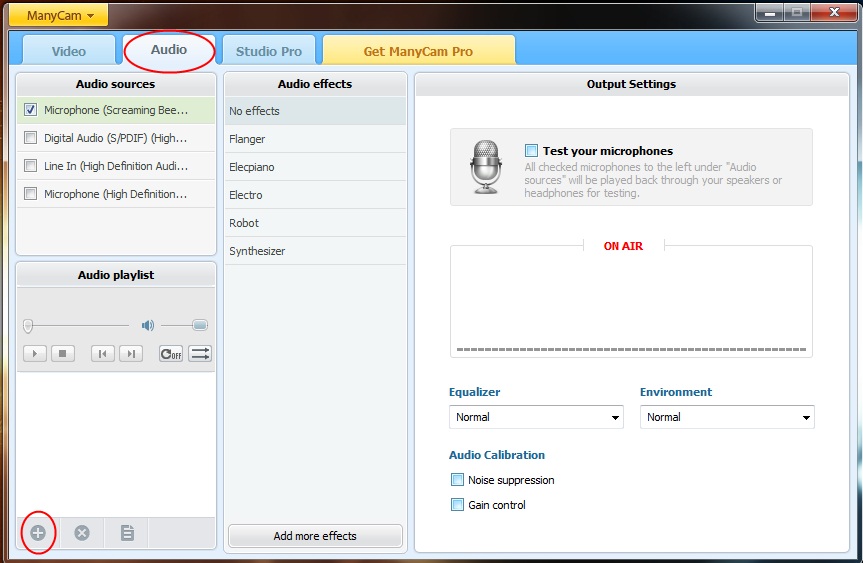Click the microphone test image
Viewport: 863px width, 563px height.
click(x=486, y=167)
